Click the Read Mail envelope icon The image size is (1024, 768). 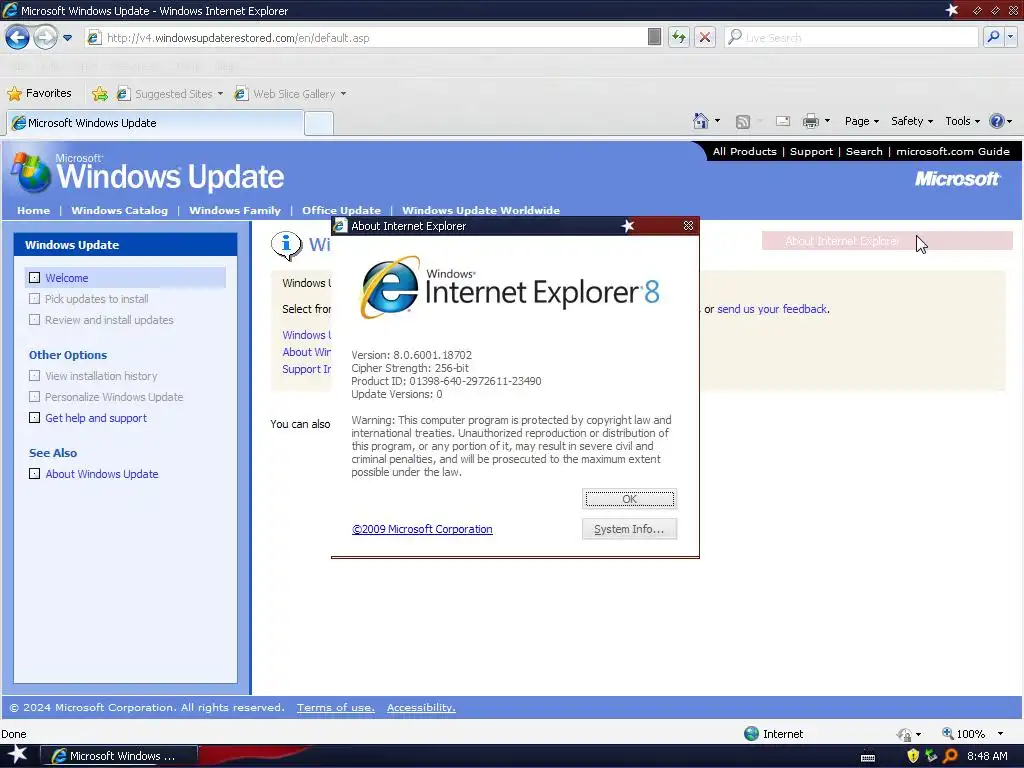click(x=782, y=121)
